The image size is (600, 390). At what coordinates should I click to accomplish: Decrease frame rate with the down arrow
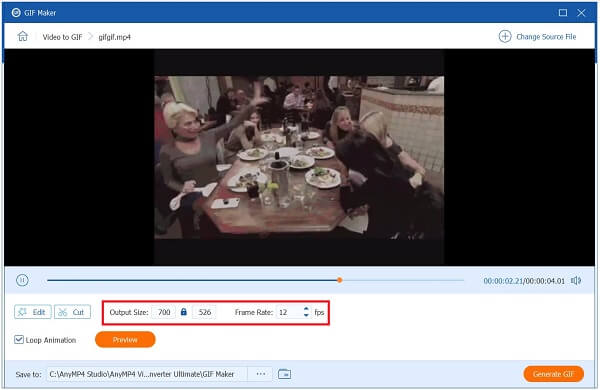(306, 315)
